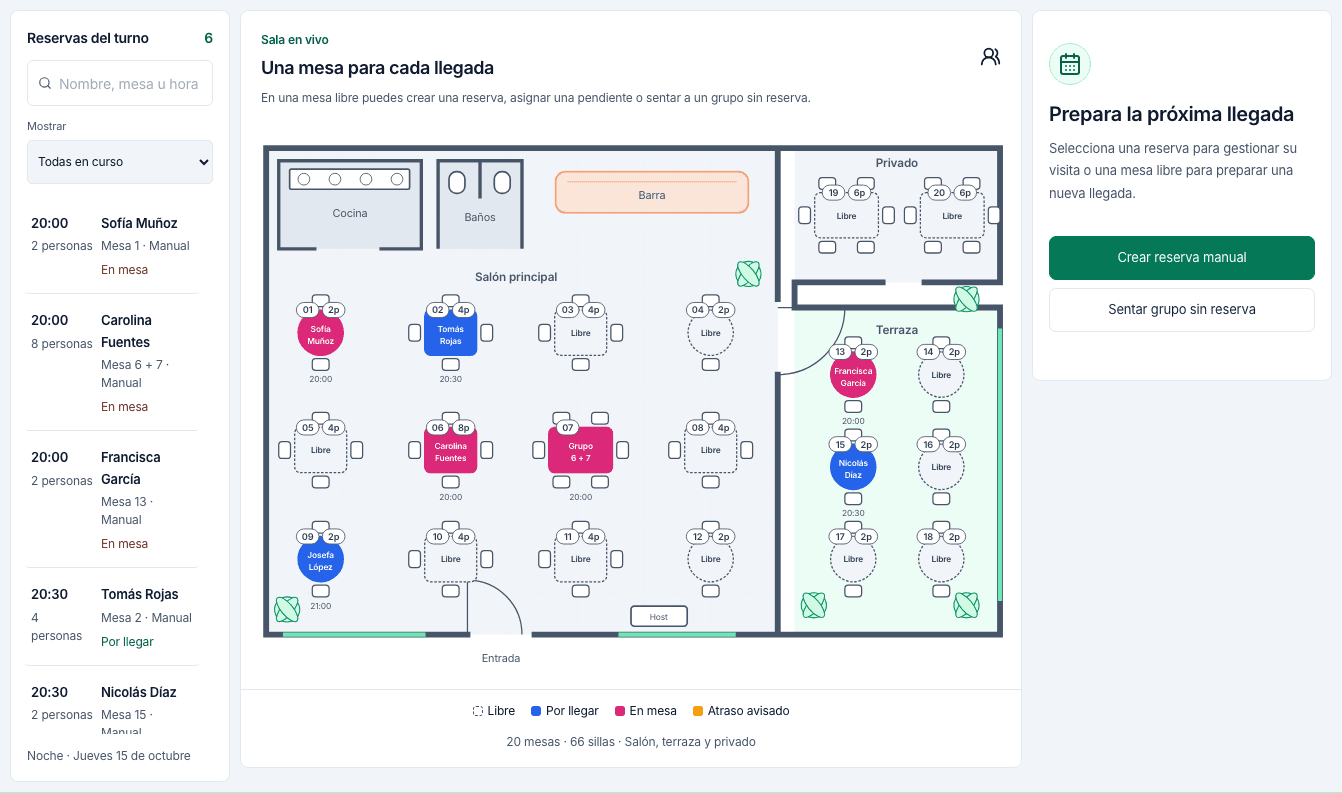Screen dimensions: 1342x793
Task: Click the Host stand on the floor plan
Action: point(658,617)
